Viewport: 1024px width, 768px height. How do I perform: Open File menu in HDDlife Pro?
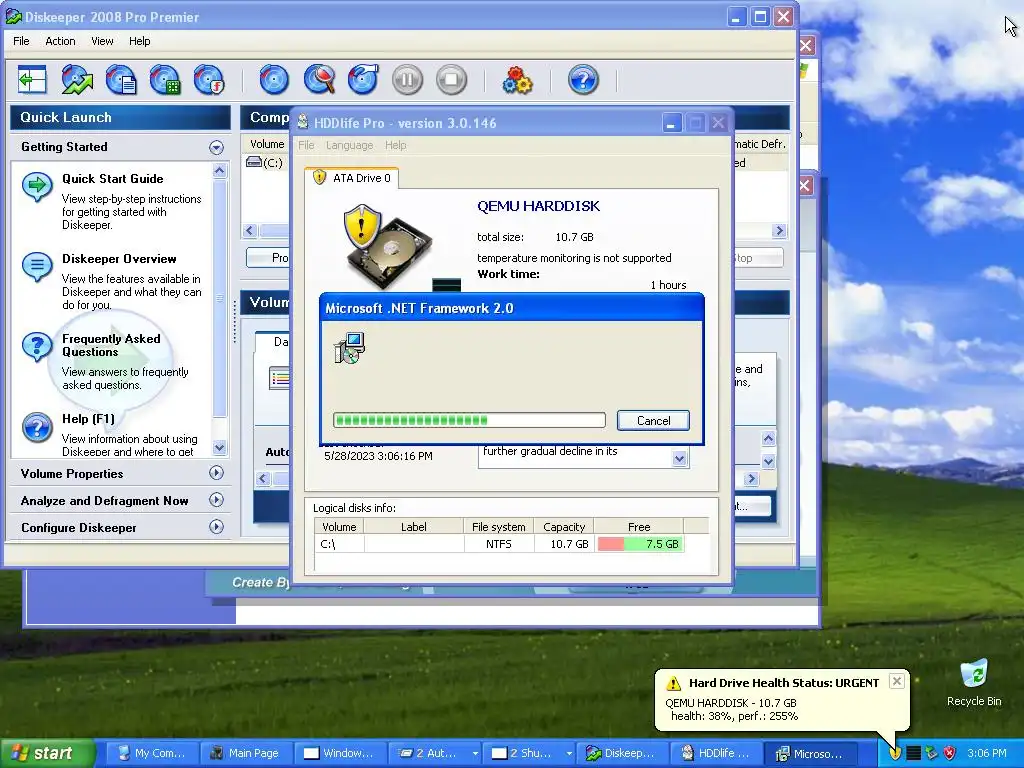tap(306, 145)
